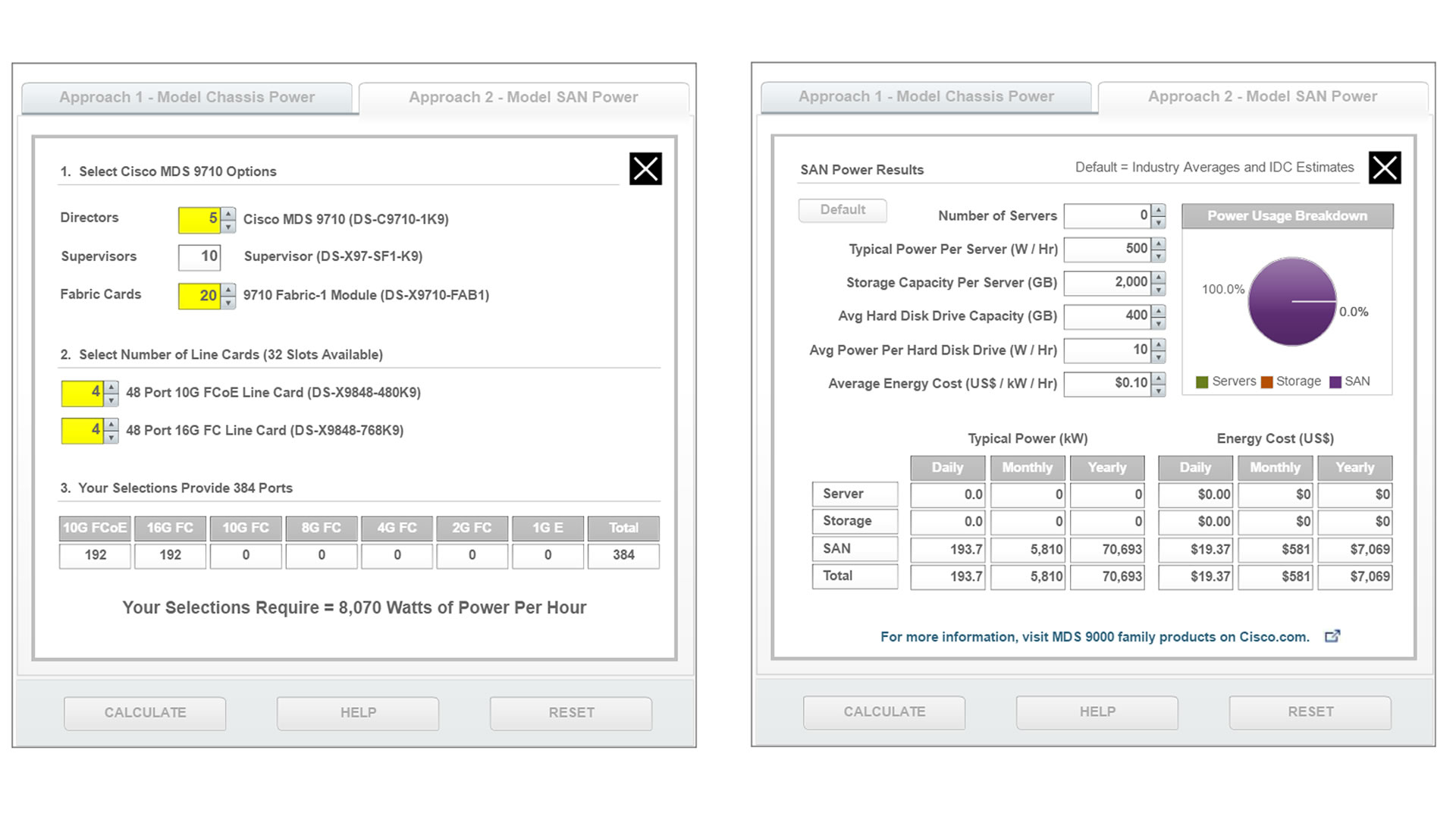Increase Number of Servers value

[1159, 210]
